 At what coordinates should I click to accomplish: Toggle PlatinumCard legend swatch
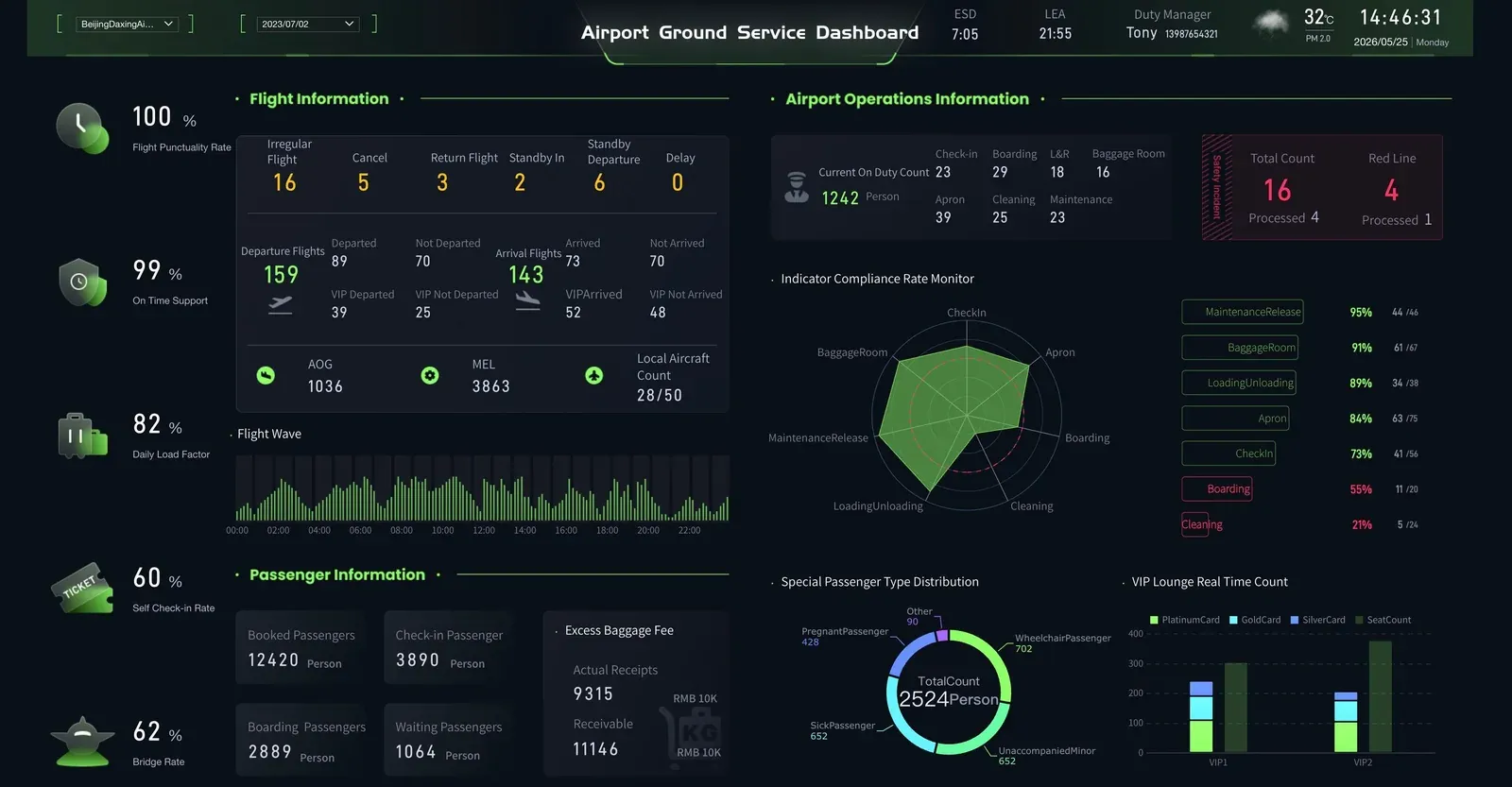1154,621
